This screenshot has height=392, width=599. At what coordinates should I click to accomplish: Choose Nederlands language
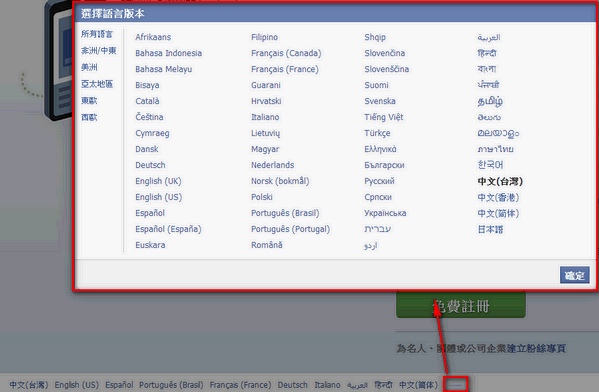click(x=272, y=165)
